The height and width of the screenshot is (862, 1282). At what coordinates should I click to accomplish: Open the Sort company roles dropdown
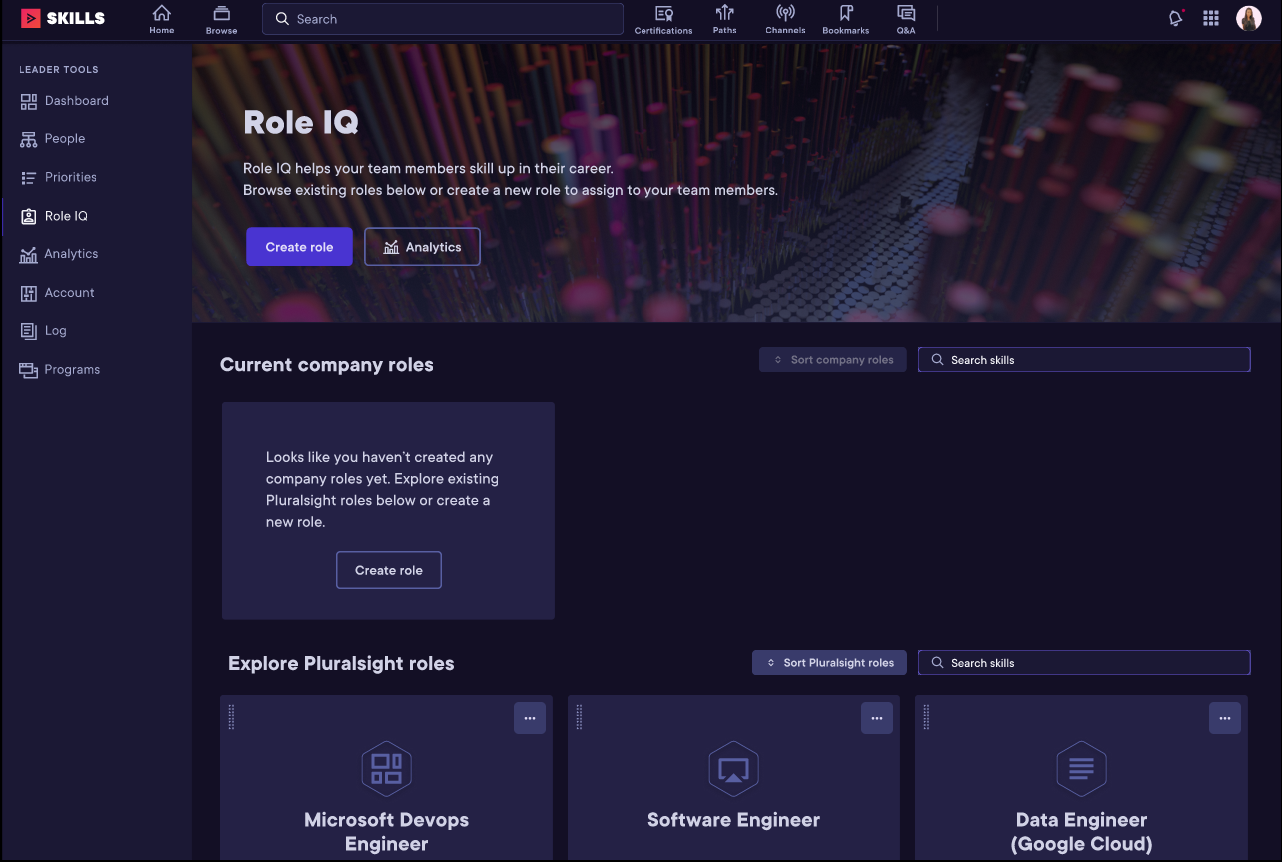[x=833, y=360]
